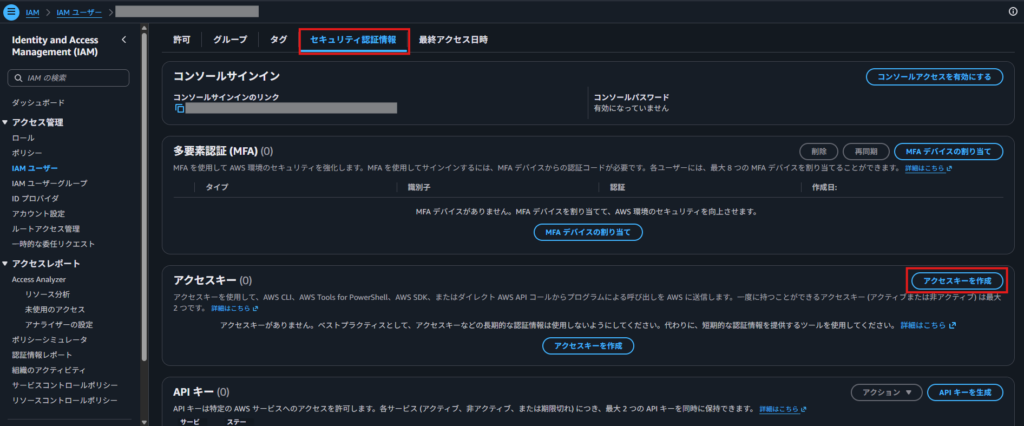
Task: Open ダッシュボード in sidebar
Action: tap(38, 103)
